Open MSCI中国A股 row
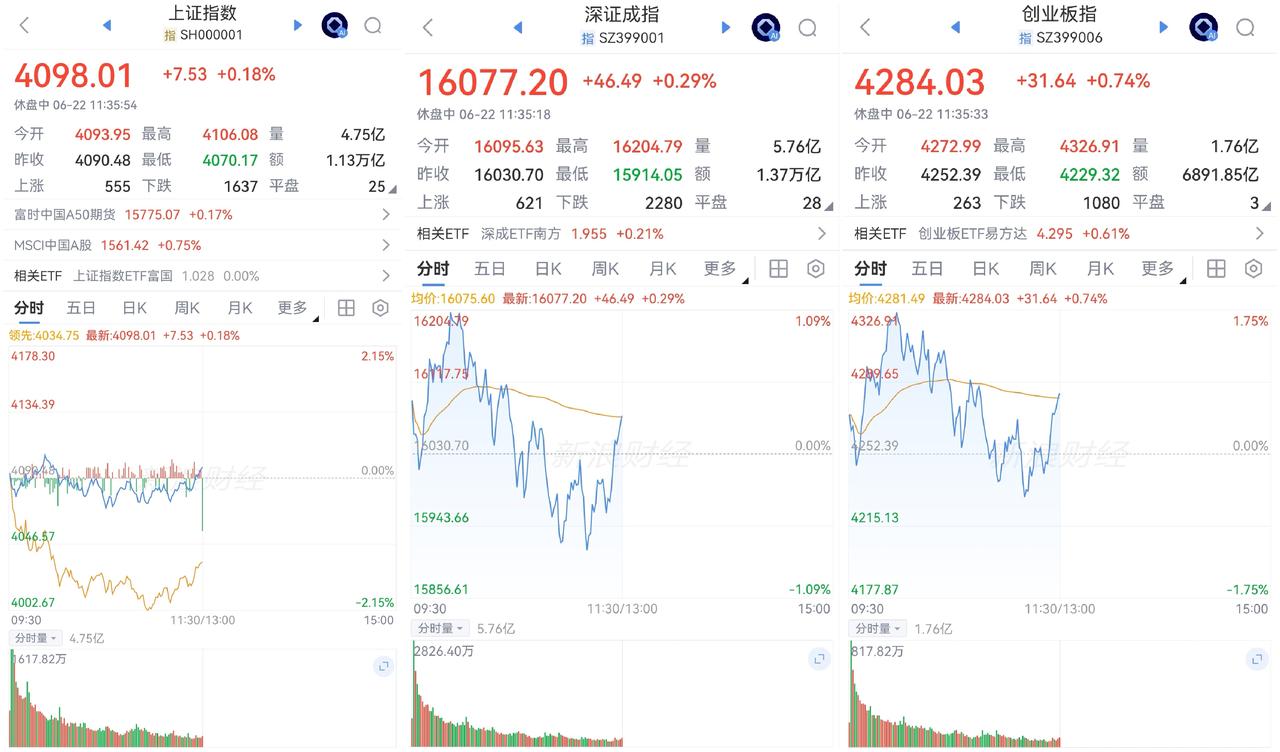Screen dimensions: 1280x752 click(x=202, y=245)
